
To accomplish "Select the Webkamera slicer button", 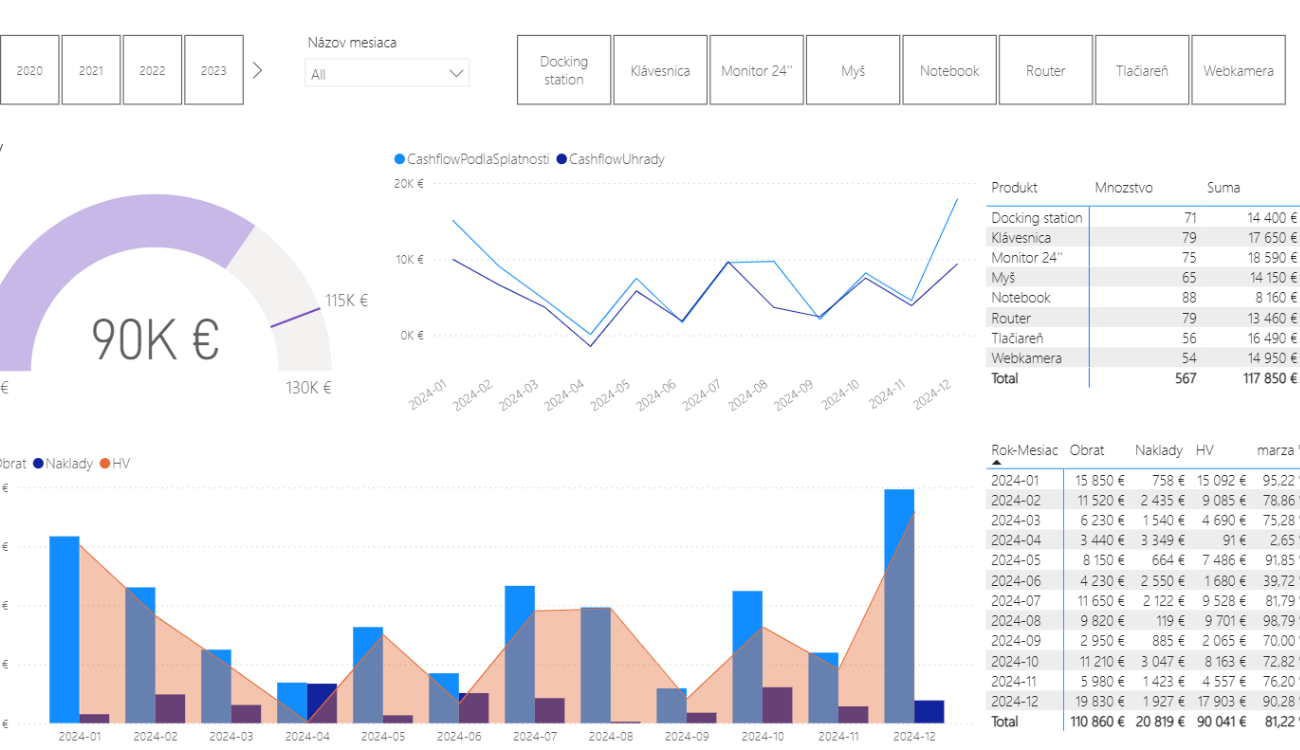I will click(1239, 70).
